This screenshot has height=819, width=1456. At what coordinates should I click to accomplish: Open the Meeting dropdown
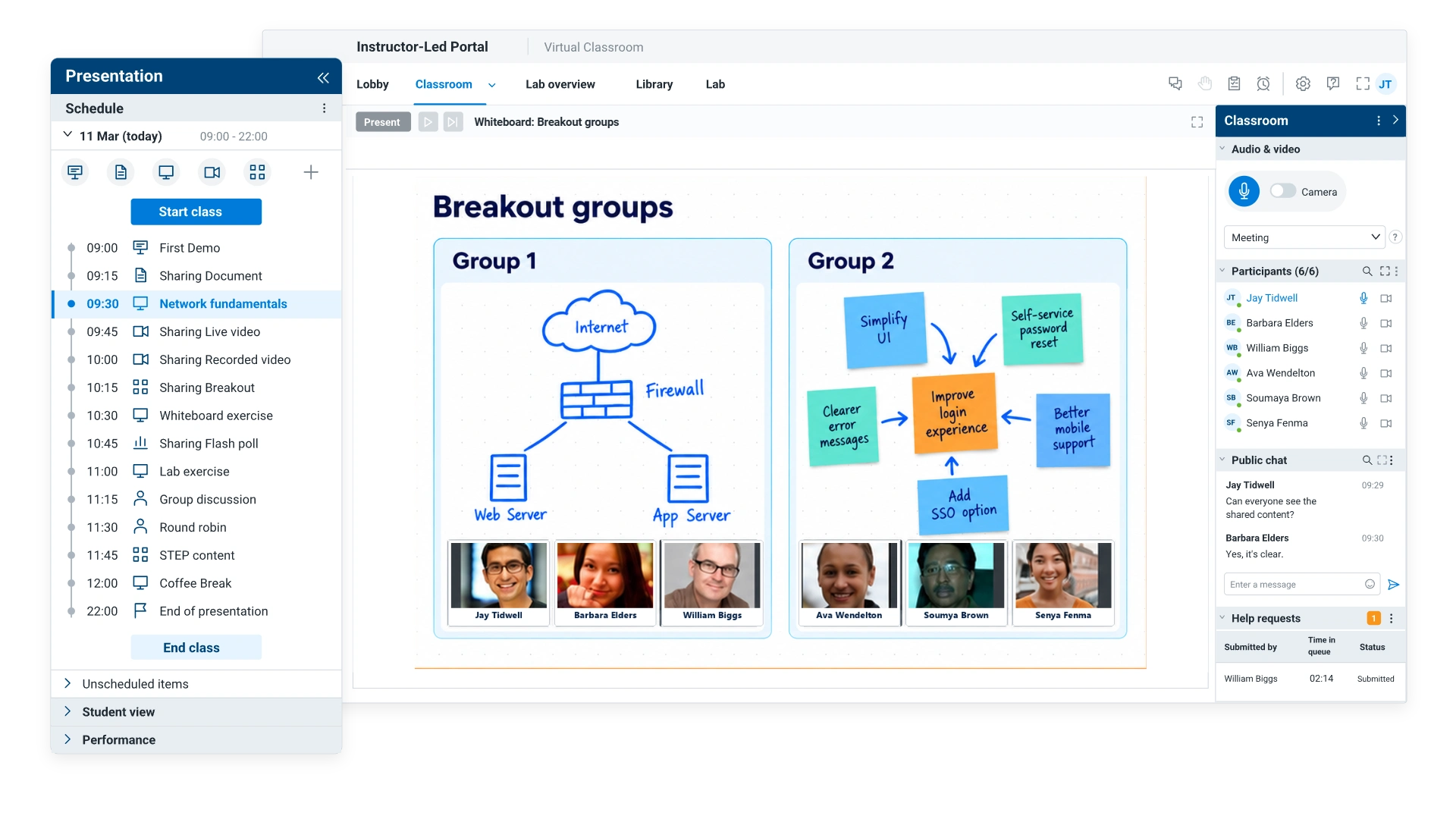coord(1304,237)
